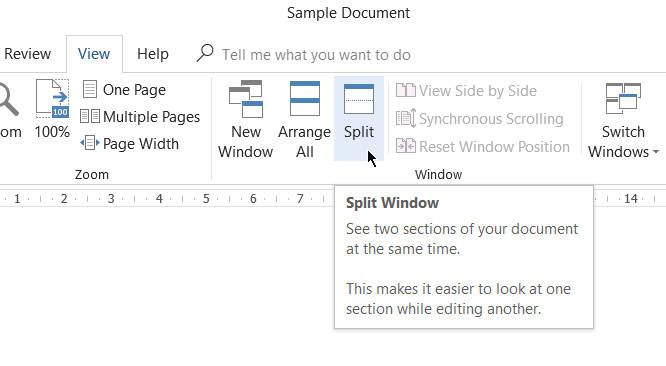This screenshot has height=366, width=666.
Task: Click the horizontal ruler at mark 5
Action: point(206,198)
